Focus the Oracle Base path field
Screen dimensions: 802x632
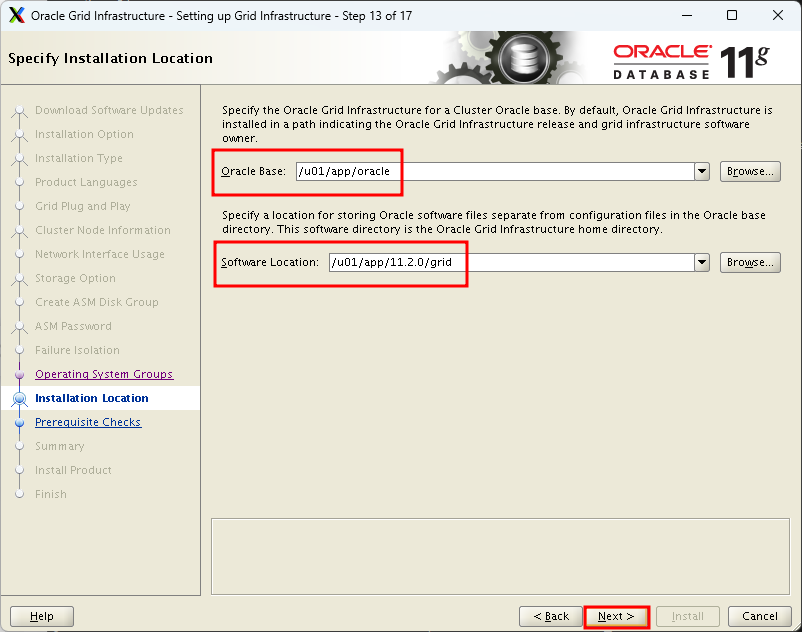coord(495,171)
